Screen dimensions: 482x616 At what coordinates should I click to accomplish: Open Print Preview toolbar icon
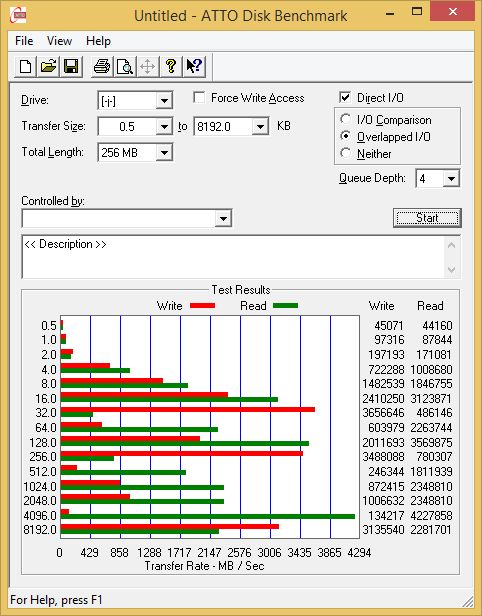125,66
